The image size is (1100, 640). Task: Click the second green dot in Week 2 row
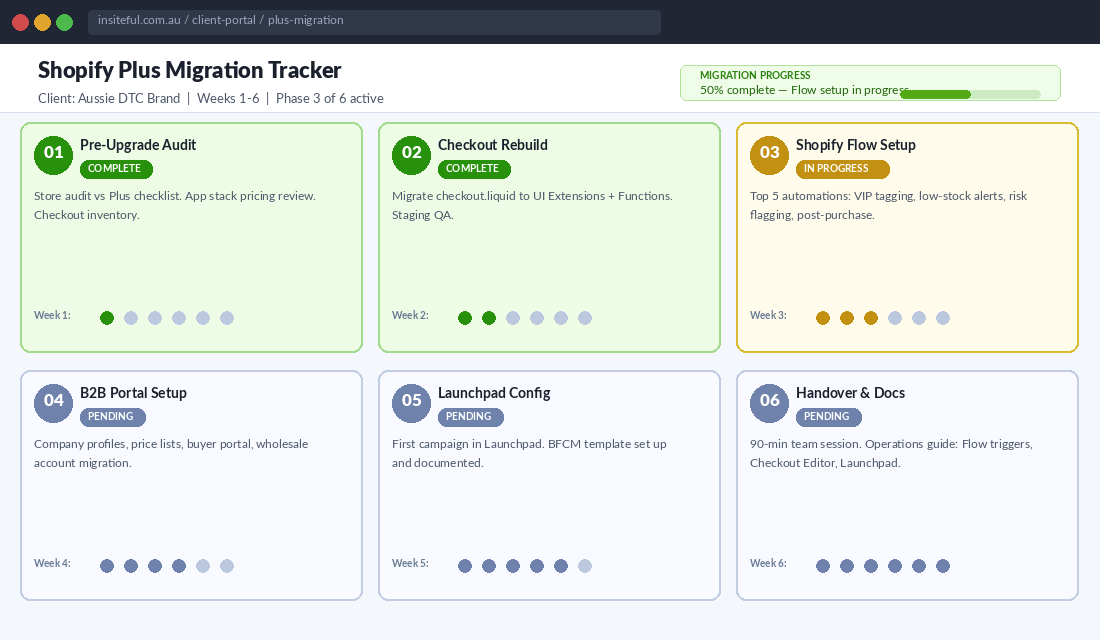[x=489, y=318]
